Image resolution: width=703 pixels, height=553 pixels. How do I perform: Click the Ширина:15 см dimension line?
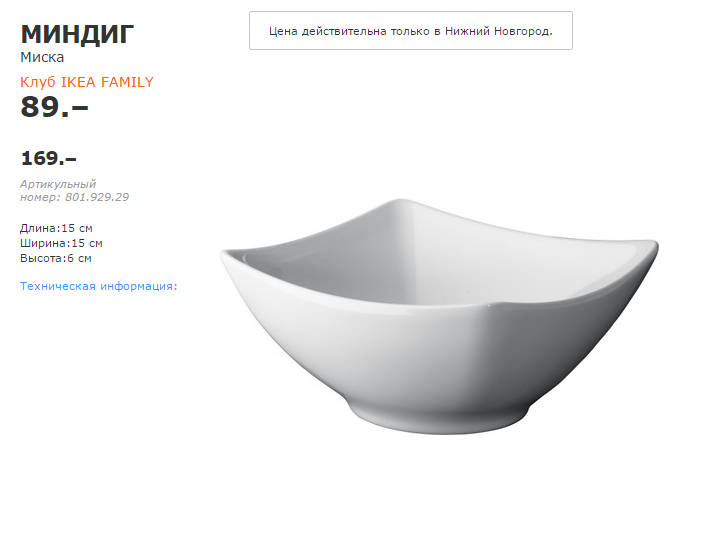click(61, 244)
